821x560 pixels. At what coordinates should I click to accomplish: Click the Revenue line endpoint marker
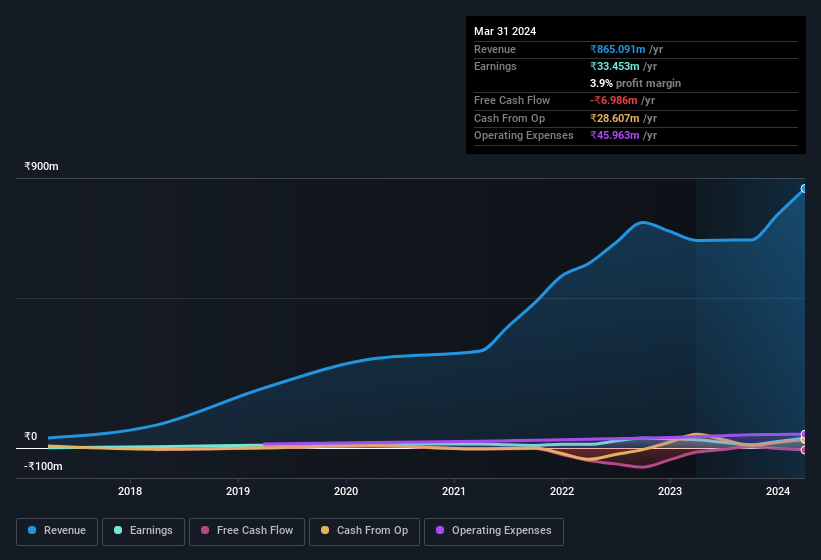(804, 188)
